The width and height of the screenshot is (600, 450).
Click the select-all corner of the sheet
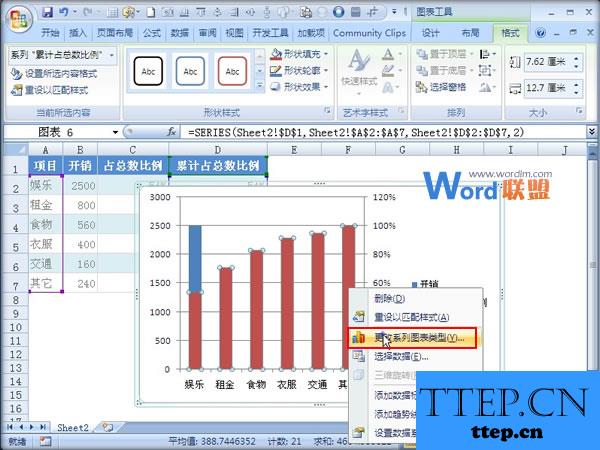[15, 148]
